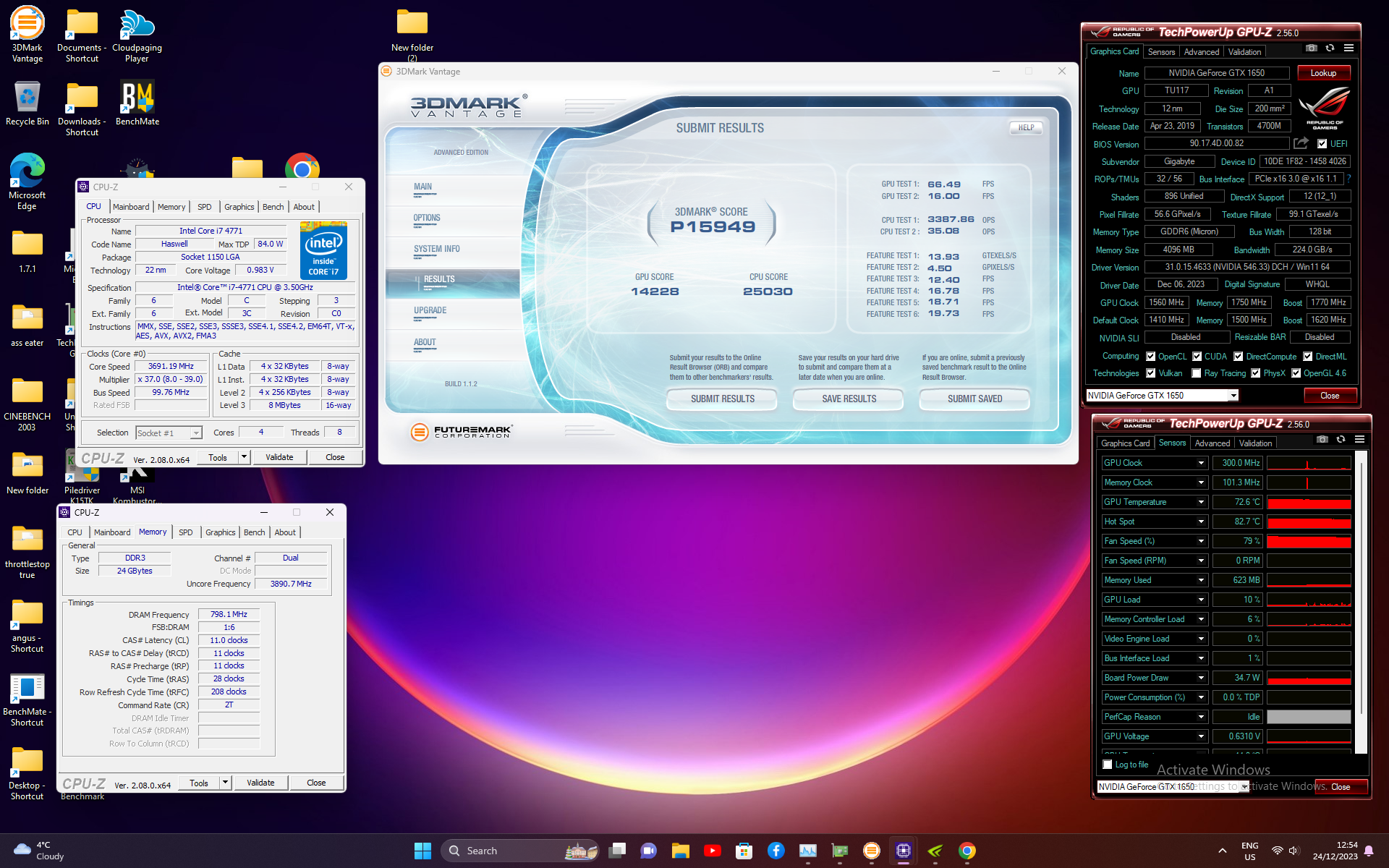Toggle the Vulkan checkbox

click(x=1150, y=373)
